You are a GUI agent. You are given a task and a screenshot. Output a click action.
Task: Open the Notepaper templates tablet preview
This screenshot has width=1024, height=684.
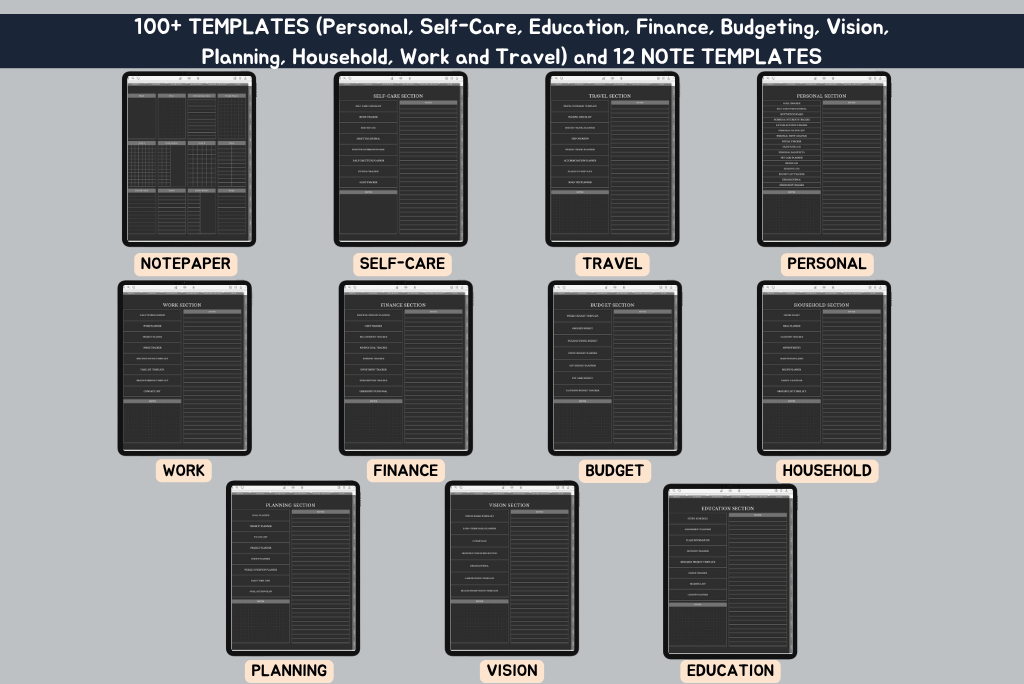pos(189,159)
